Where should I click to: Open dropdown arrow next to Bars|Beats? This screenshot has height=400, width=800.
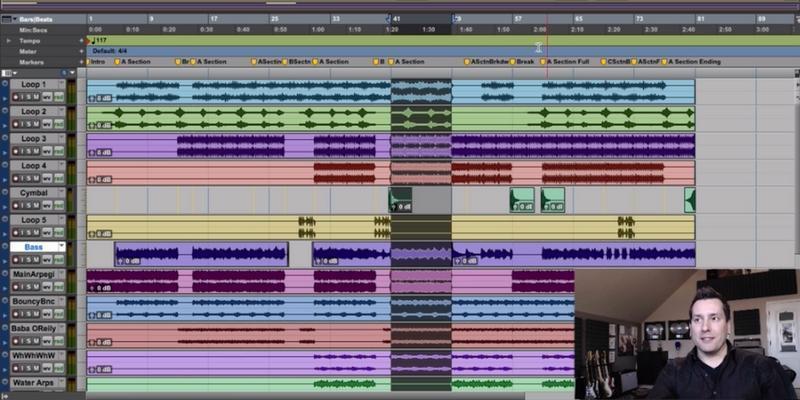[15, 19]
